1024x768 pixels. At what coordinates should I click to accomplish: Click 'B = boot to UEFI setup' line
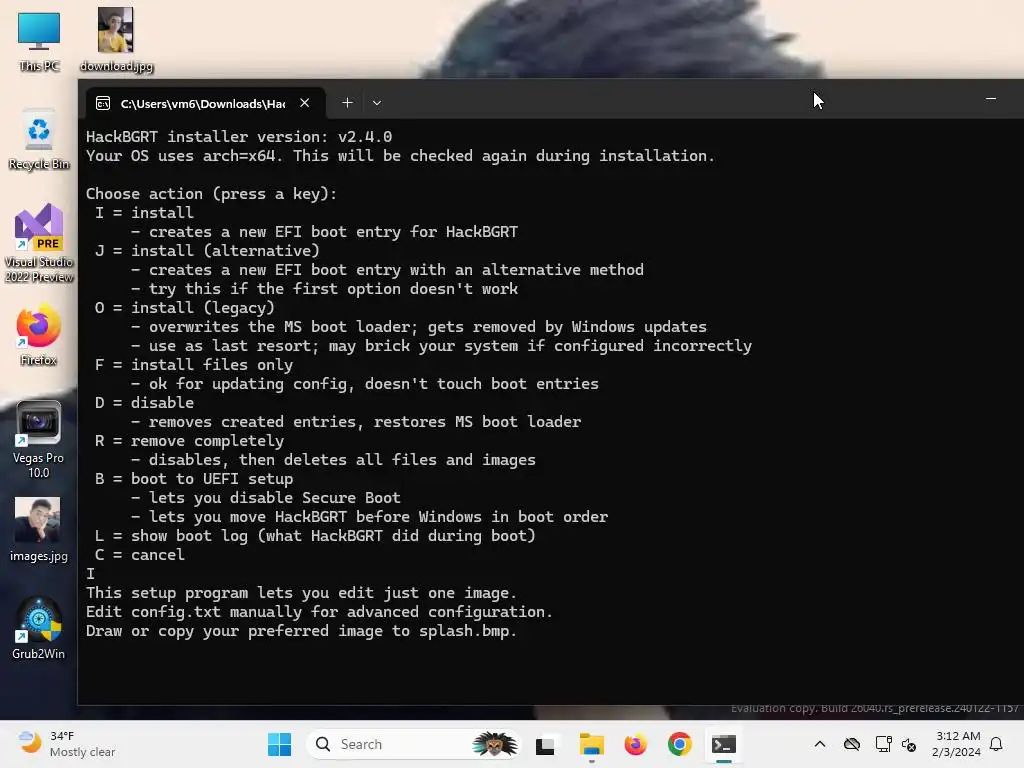coord(194,479)
